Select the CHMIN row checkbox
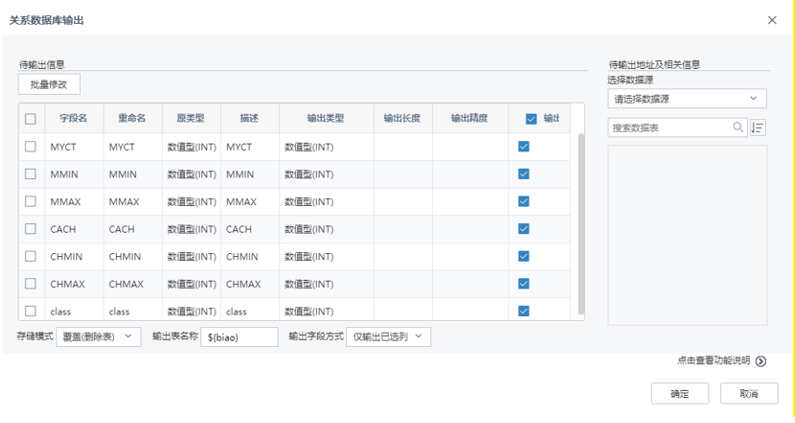 [30, 256]
